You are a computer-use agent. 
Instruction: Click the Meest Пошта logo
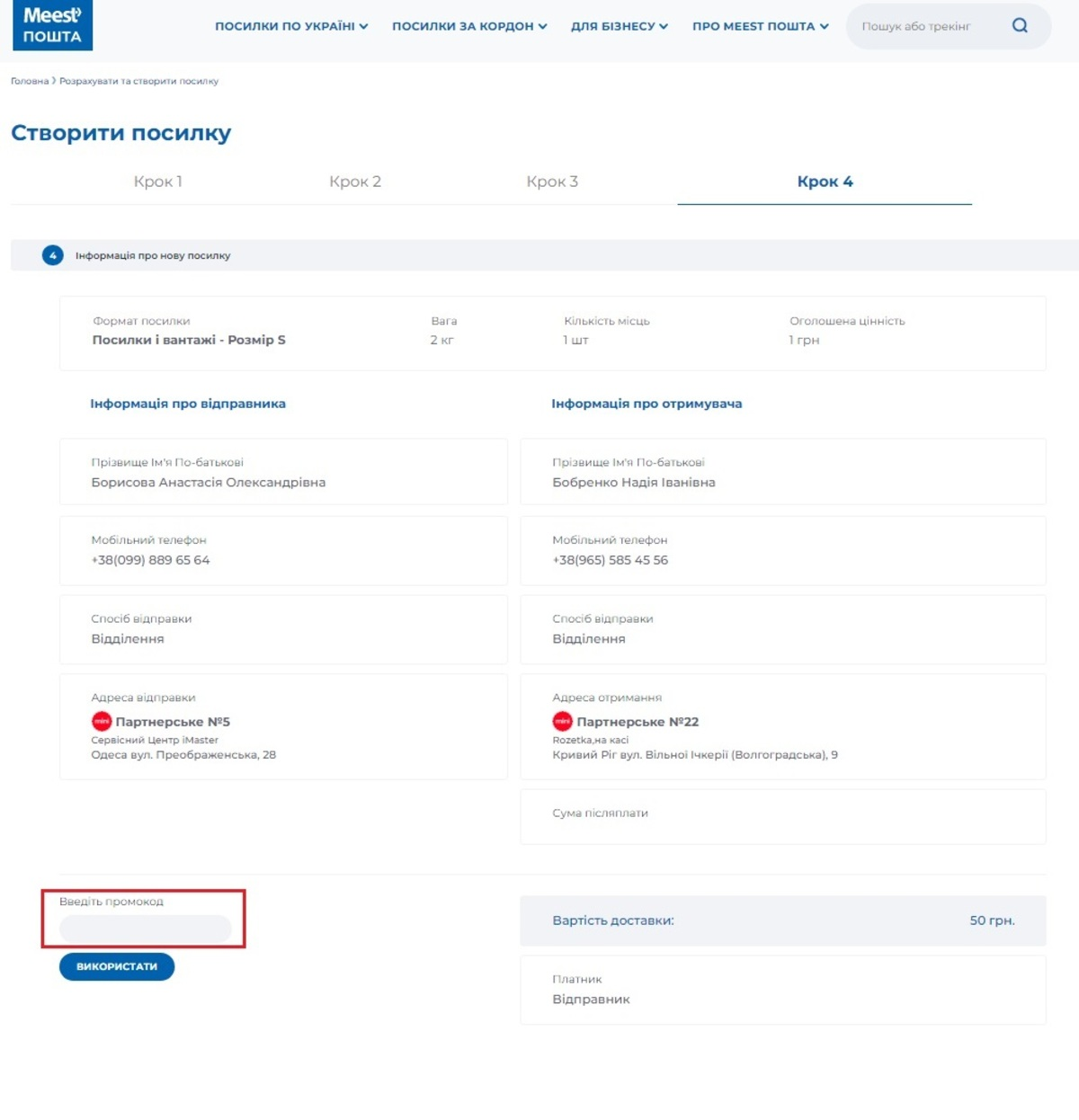pos(52,25)
